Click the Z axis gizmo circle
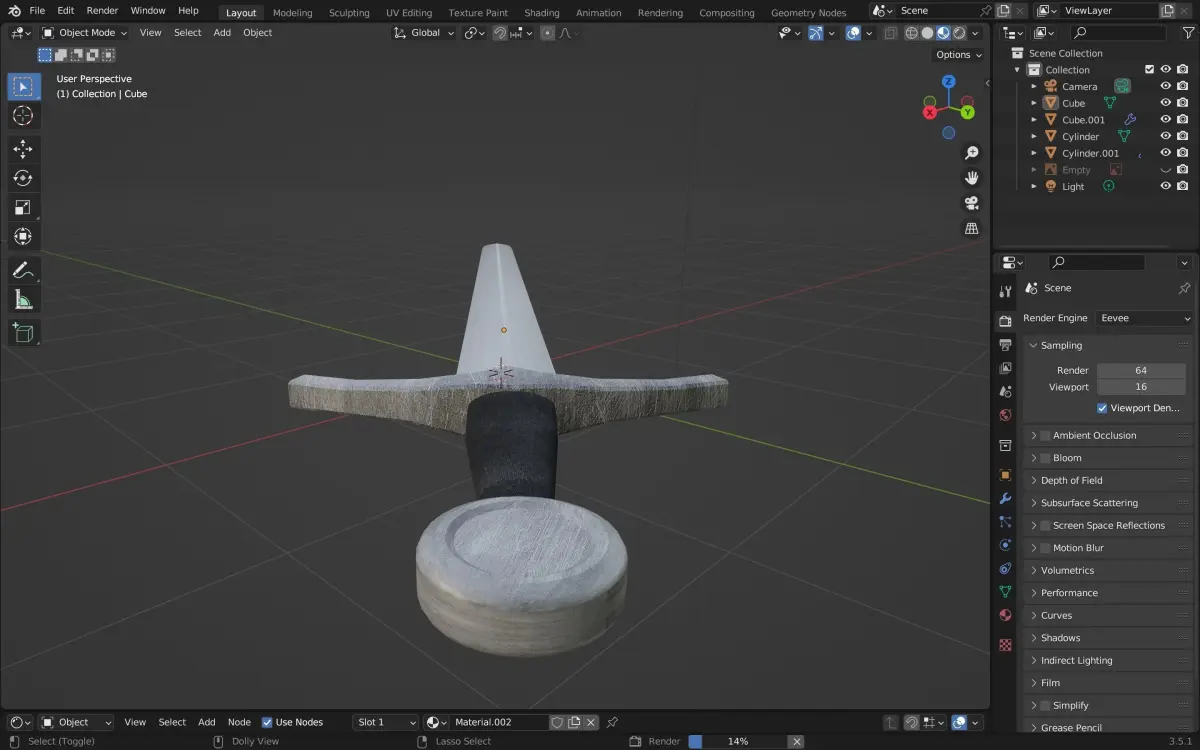Viewport: 1200px width, 750px height. click(949, 82)
